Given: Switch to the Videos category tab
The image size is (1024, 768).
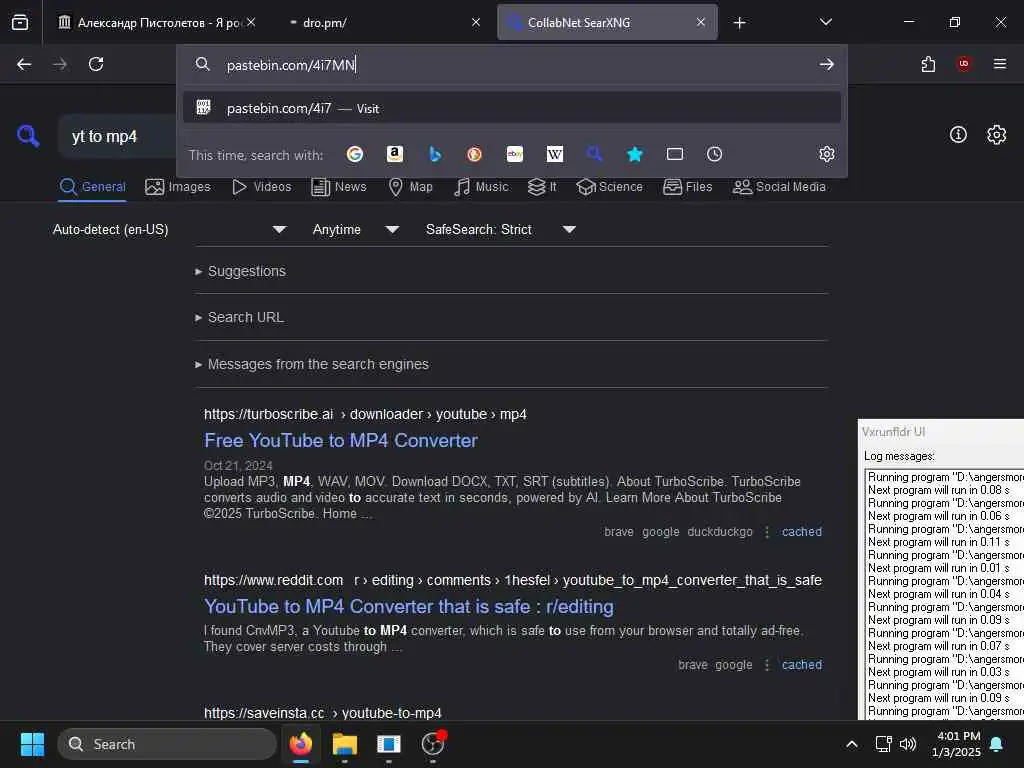Looking at the screenshot, I should pos(261,187).
